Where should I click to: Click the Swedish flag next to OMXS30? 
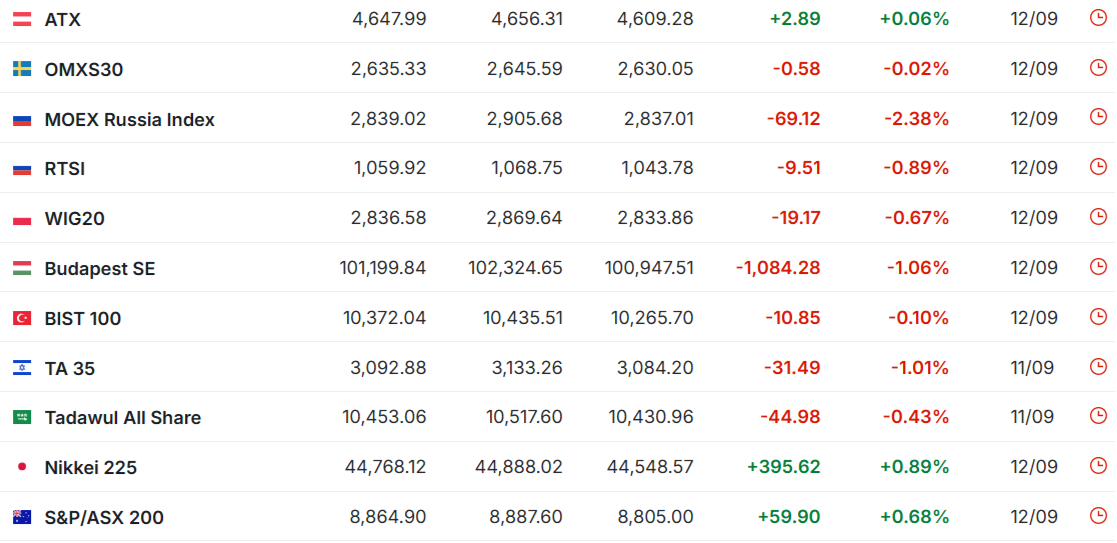[22, 69]
